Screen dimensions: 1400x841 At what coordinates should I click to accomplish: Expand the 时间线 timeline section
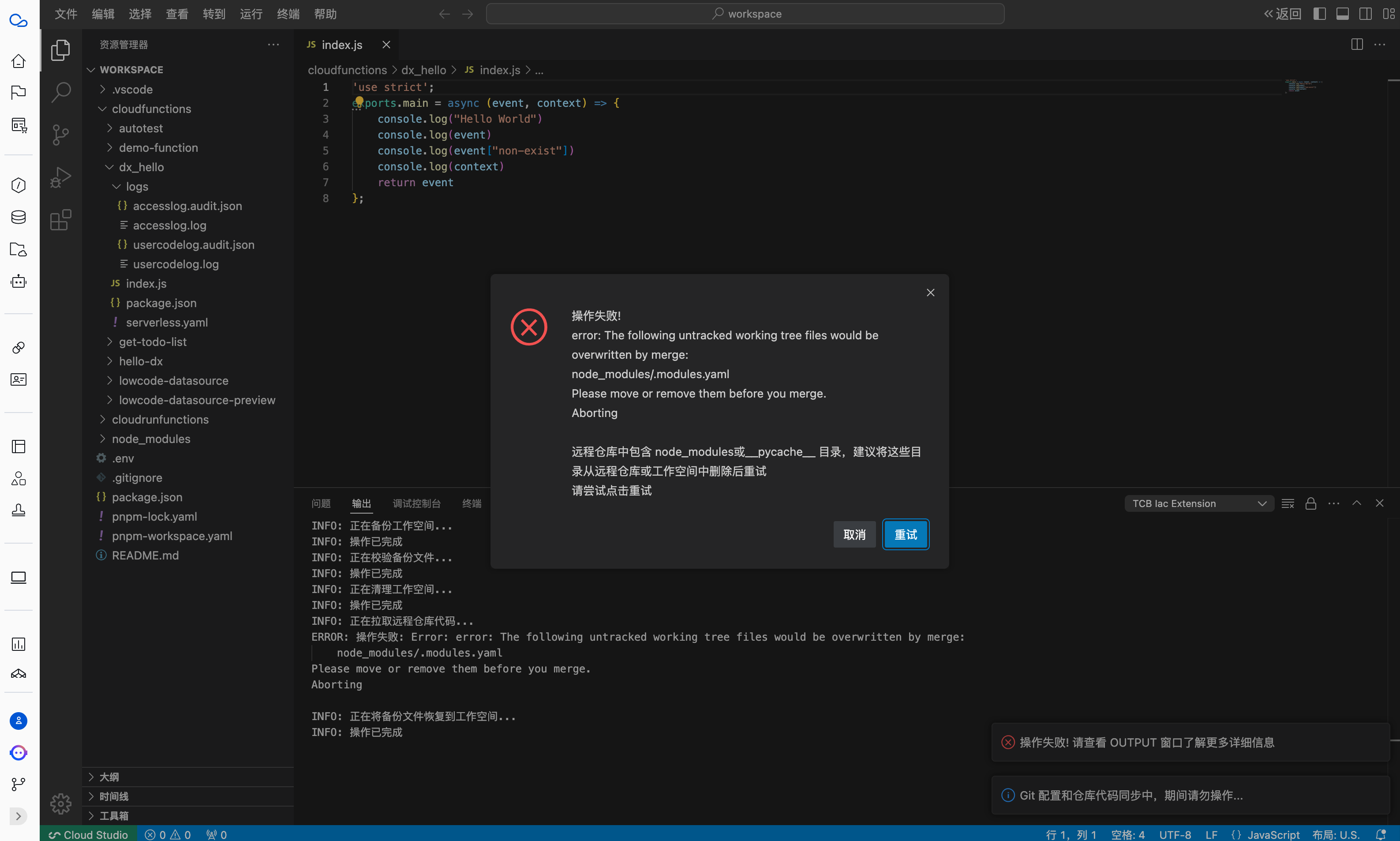[188, 796]
